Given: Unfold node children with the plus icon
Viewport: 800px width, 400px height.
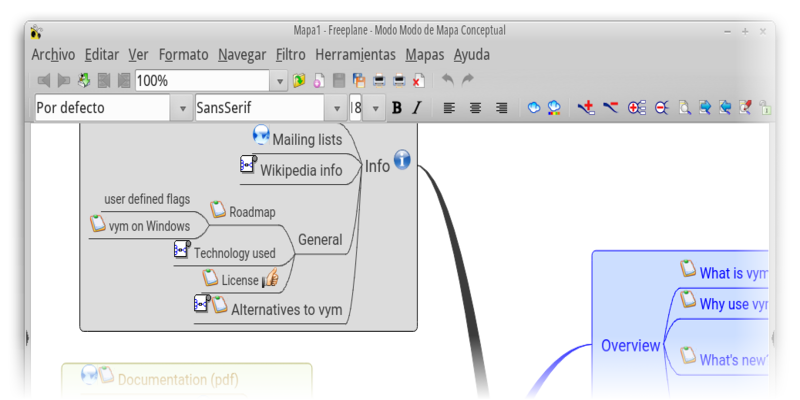Looking at the screenshot, I should point(637,108).
